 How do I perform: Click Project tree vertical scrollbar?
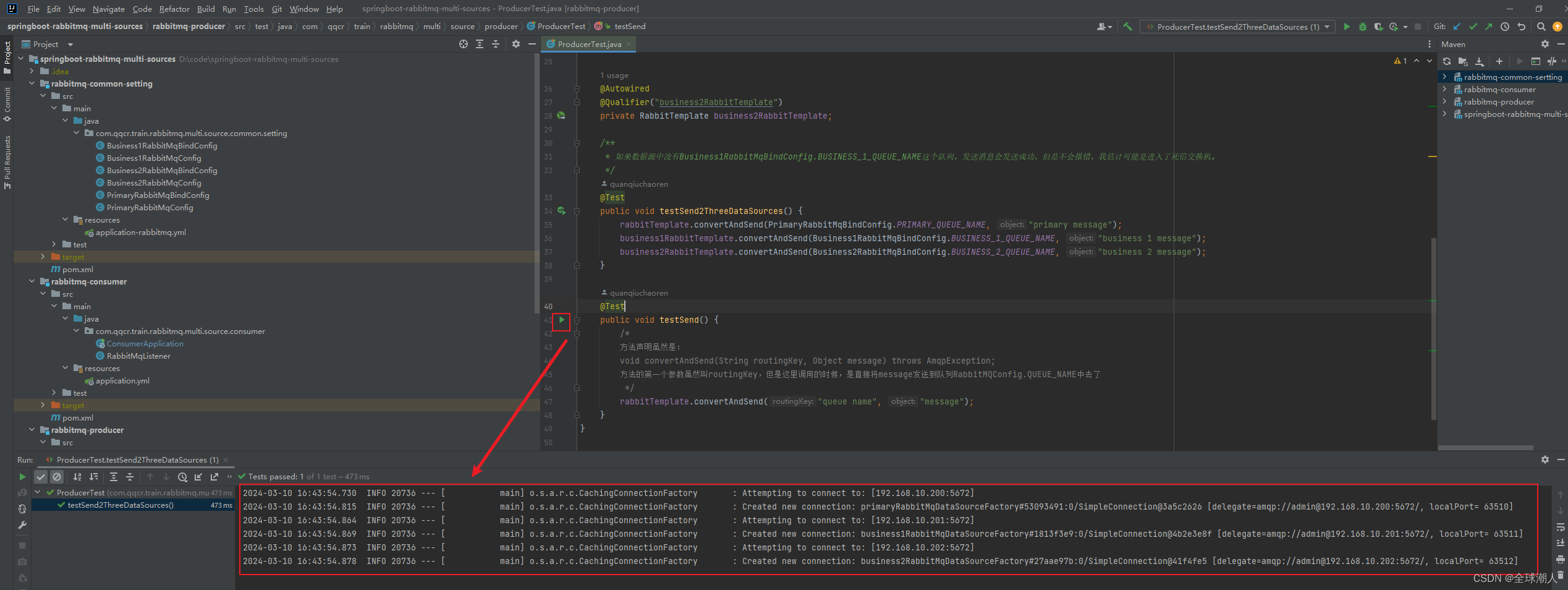click(x=536, y=183)
